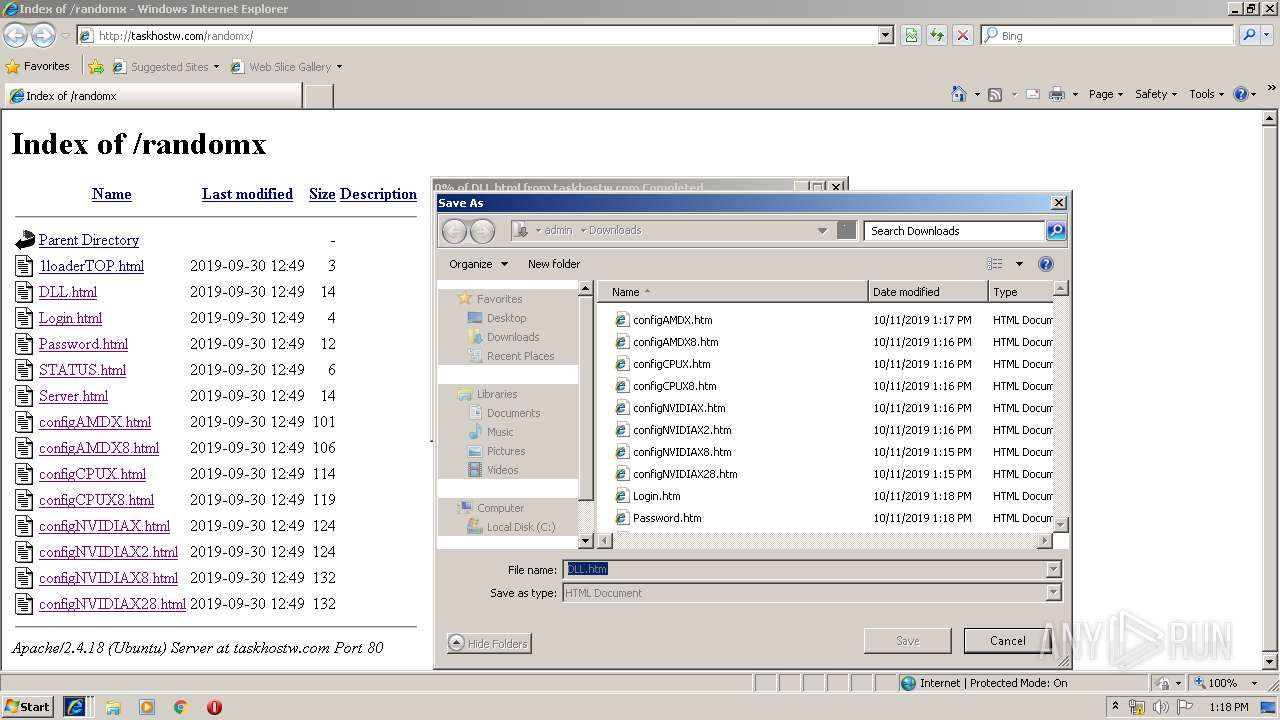Open the address bar history dropdown

(x=886, y=36)
